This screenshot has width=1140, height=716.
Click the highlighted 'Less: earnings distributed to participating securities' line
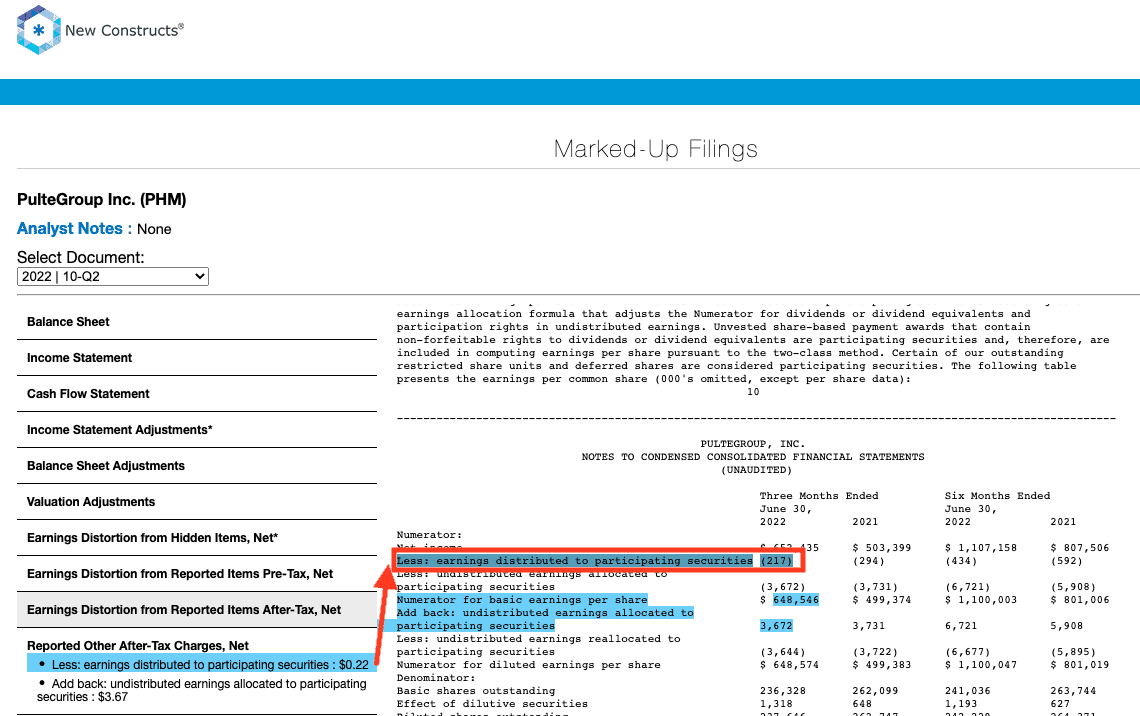[x=574, y=560]
